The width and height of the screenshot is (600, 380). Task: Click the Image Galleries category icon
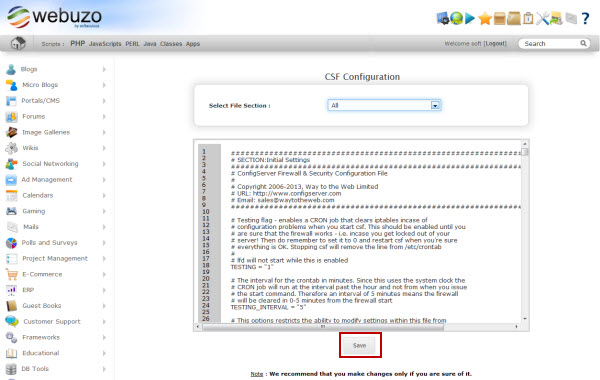tap(11, 132)
